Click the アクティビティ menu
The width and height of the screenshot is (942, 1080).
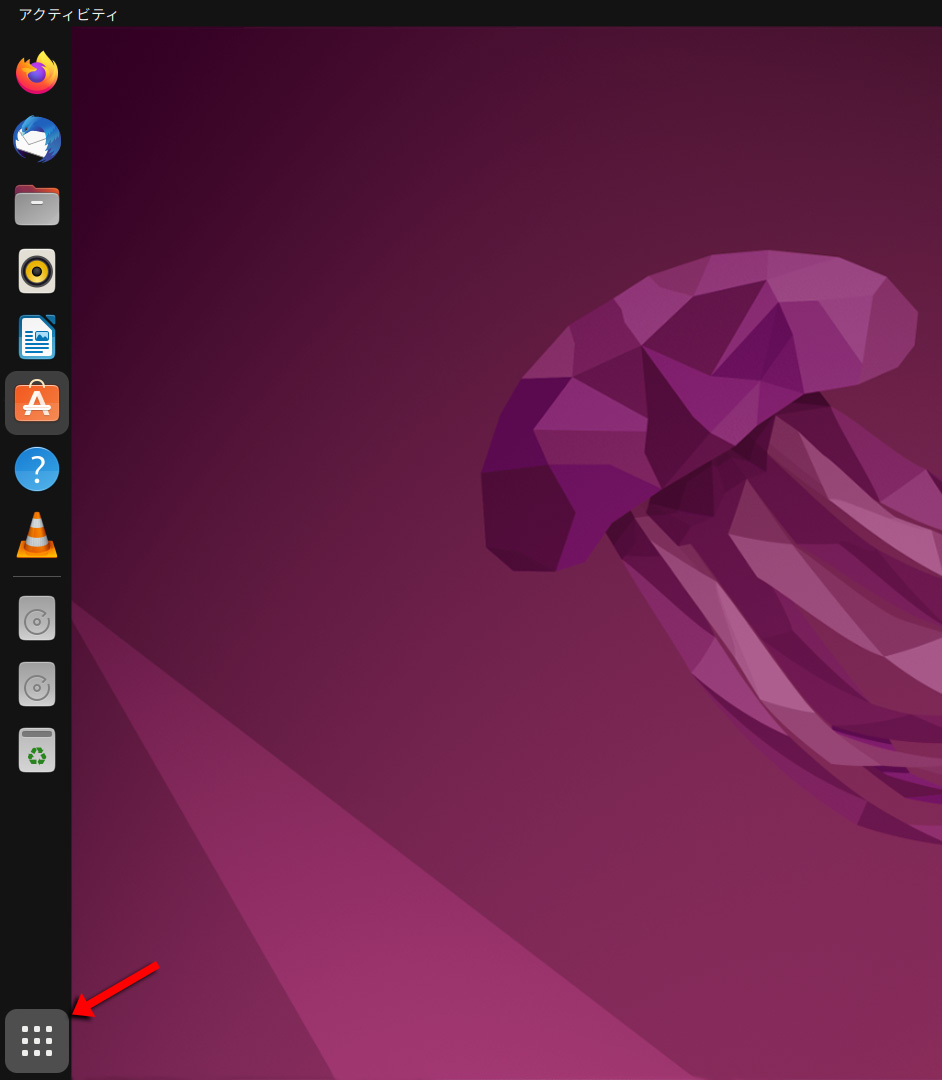tap(68, 14)
